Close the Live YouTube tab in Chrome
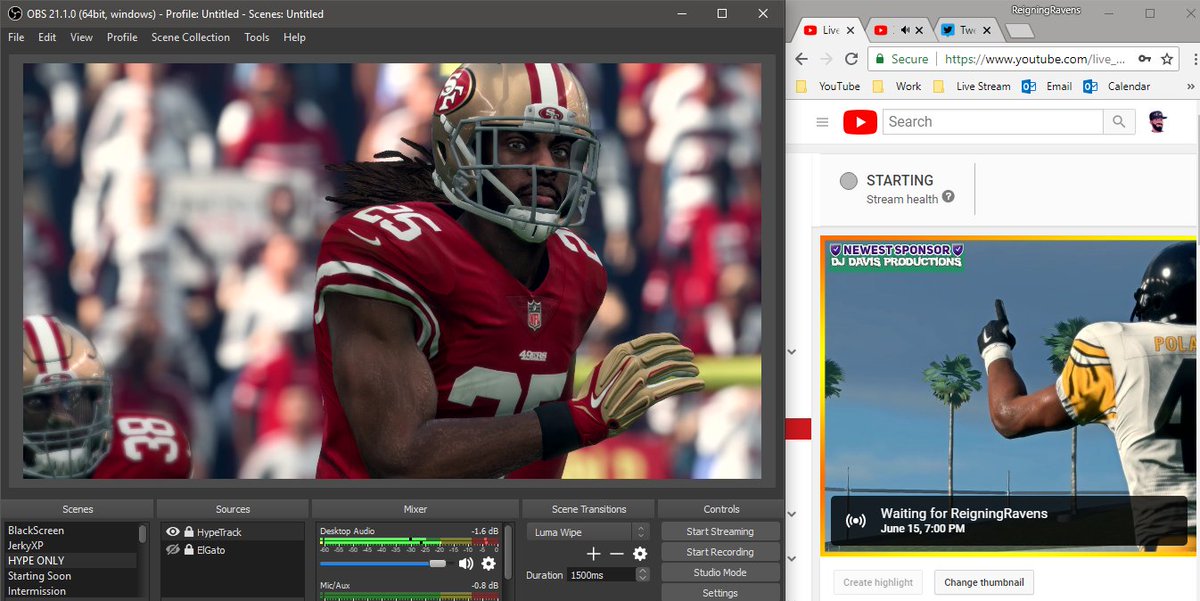This screenshot has width=1200, height=601. click(852, 31)
